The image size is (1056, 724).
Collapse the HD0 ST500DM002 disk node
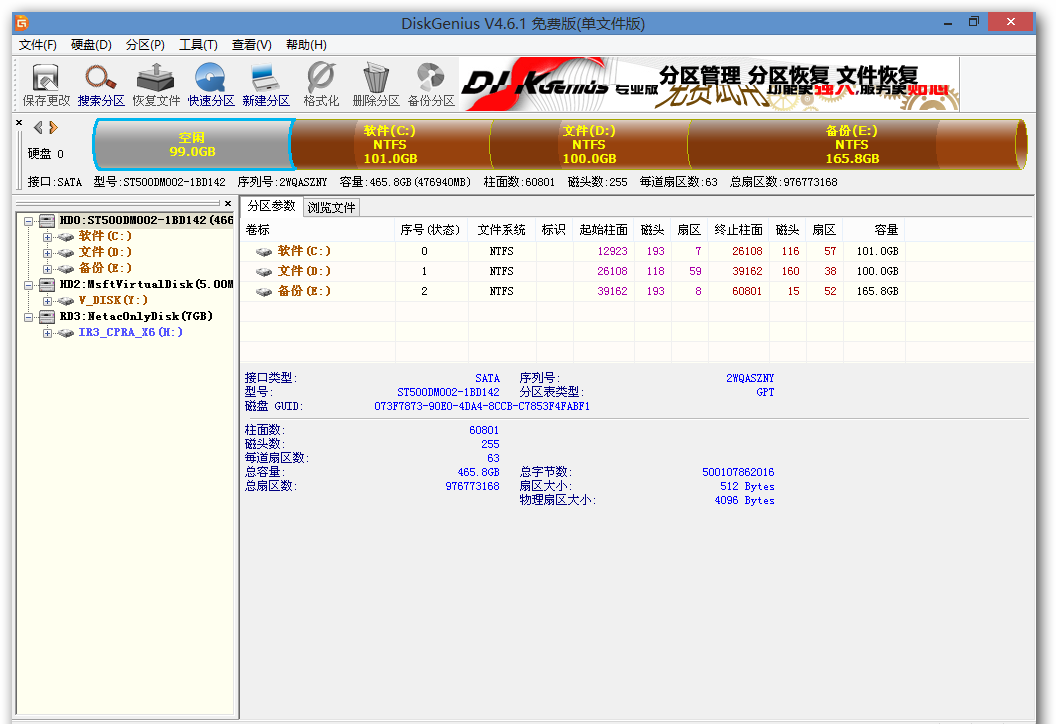click(x=28, y=221)
